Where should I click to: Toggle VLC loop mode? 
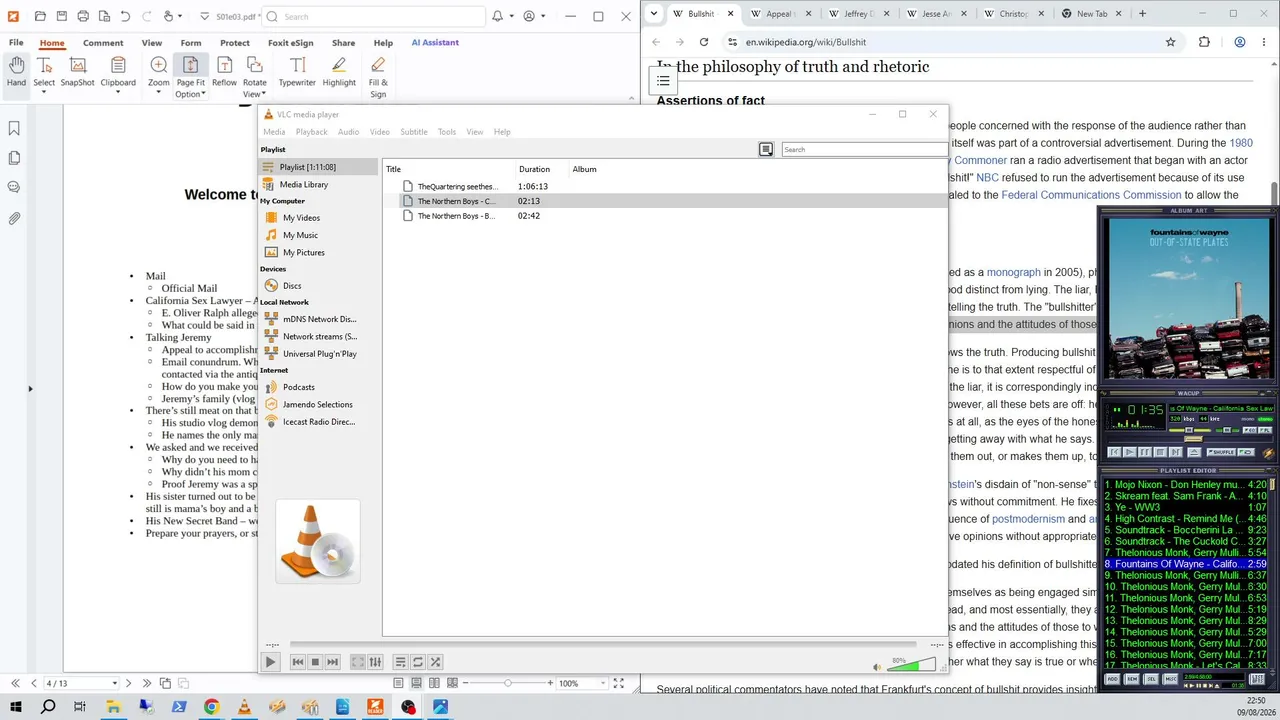418,662
